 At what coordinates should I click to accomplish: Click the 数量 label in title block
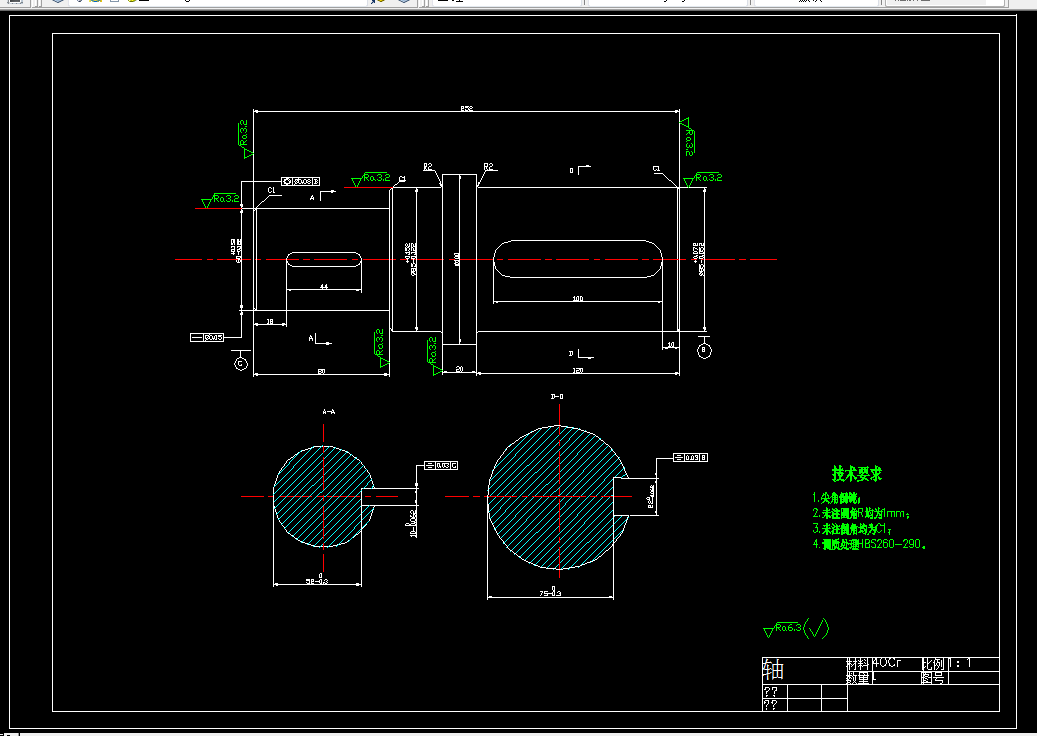coord(859,678)
